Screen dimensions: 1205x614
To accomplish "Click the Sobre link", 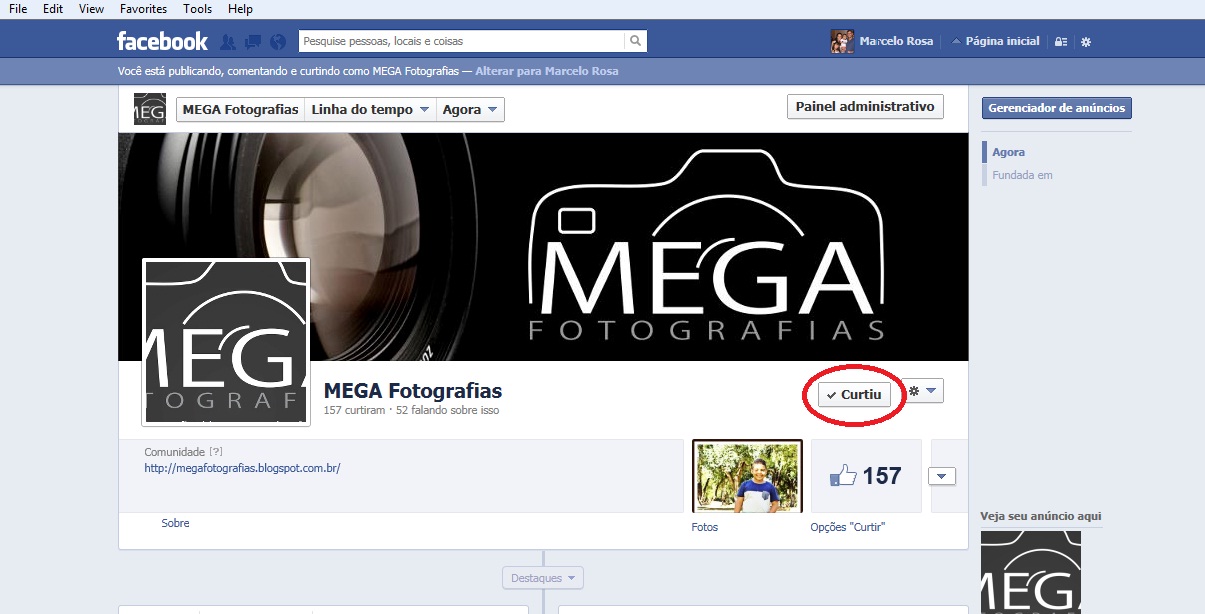I will 175,523.
